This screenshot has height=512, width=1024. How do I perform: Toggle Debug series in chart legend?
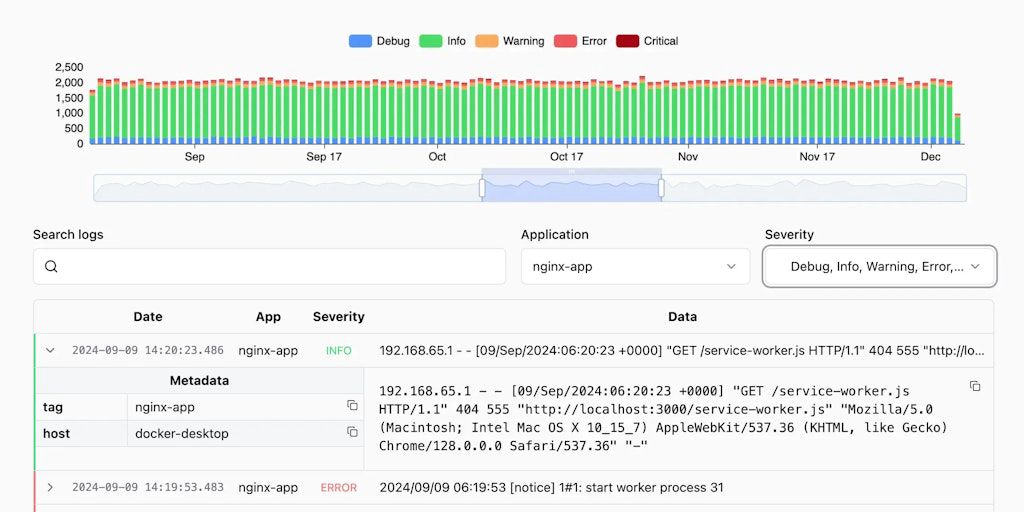379,41
